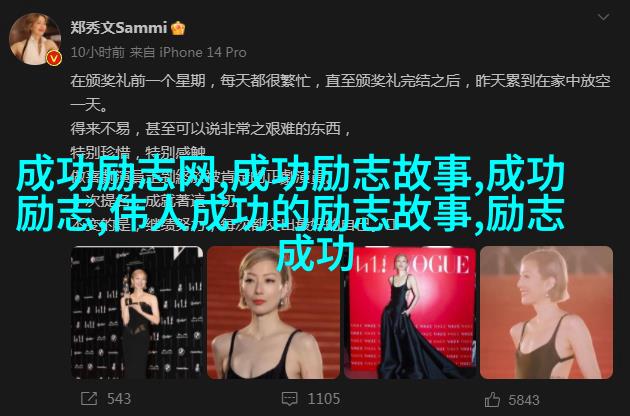Image resolution: width=630 pixels, height=416 pixels.
Task: Click the 5843 like count
Action: [x=524, y=400]
